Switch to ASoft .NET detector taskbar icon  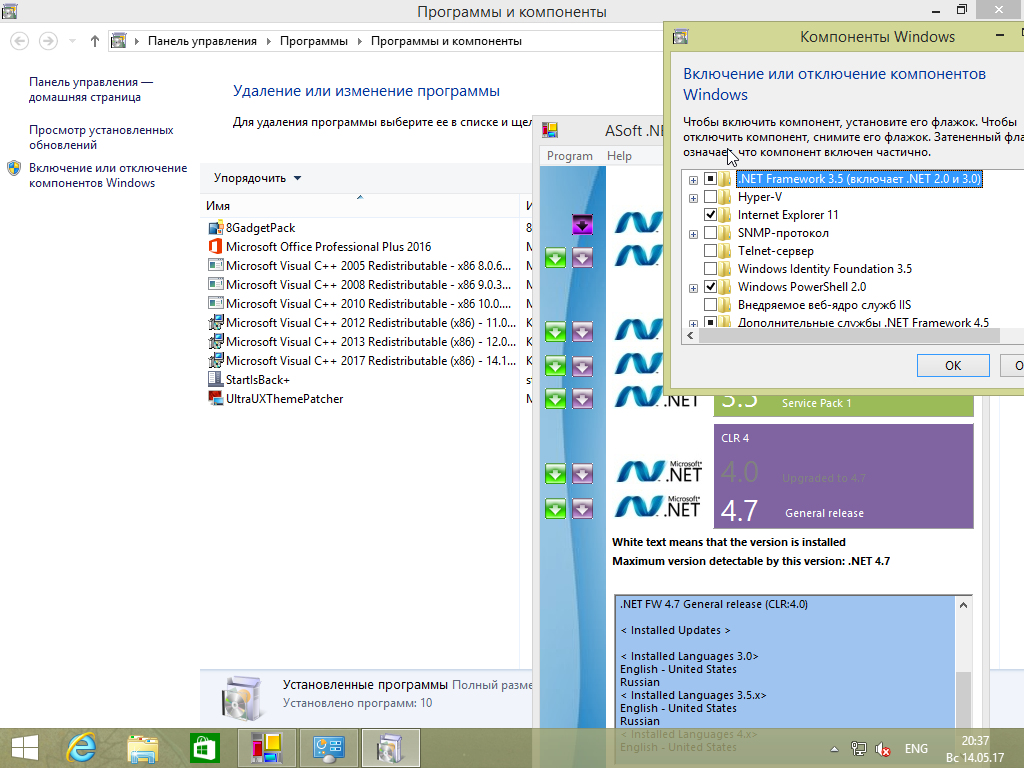pyautogui.click(x=266, y=748)
